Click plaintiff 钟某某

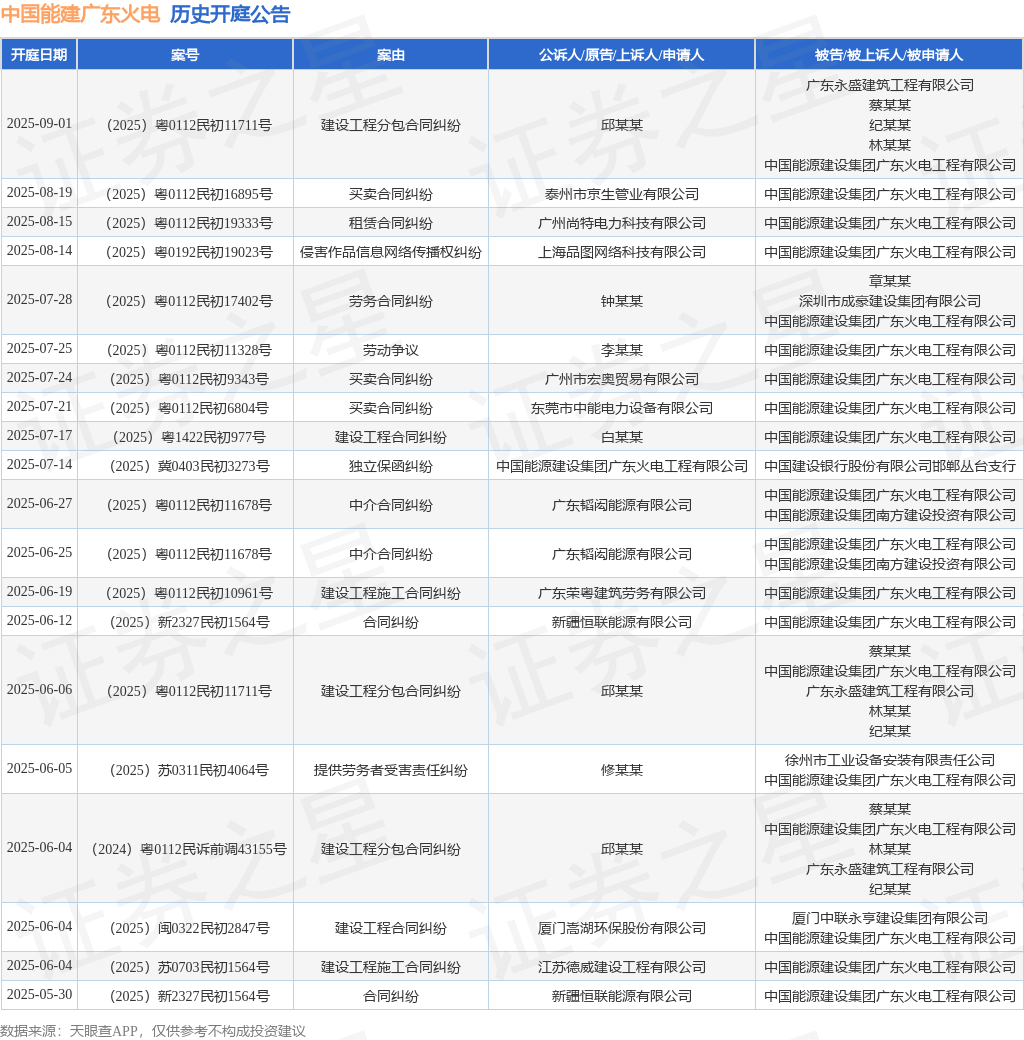click(x=621, y=302)
